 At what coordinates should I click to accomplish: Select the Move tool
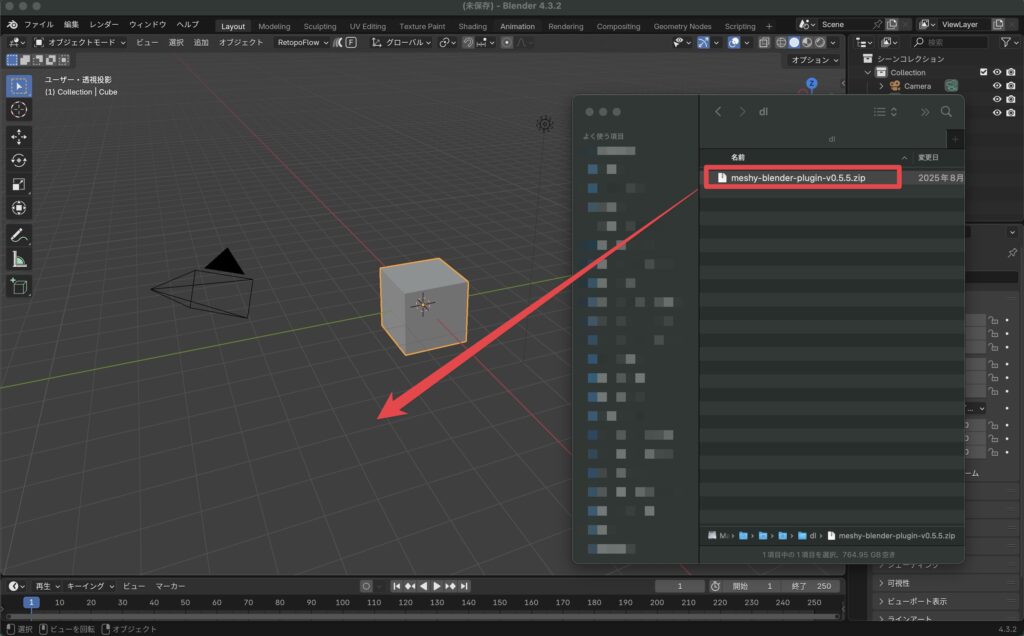click(x=19, y=136)
